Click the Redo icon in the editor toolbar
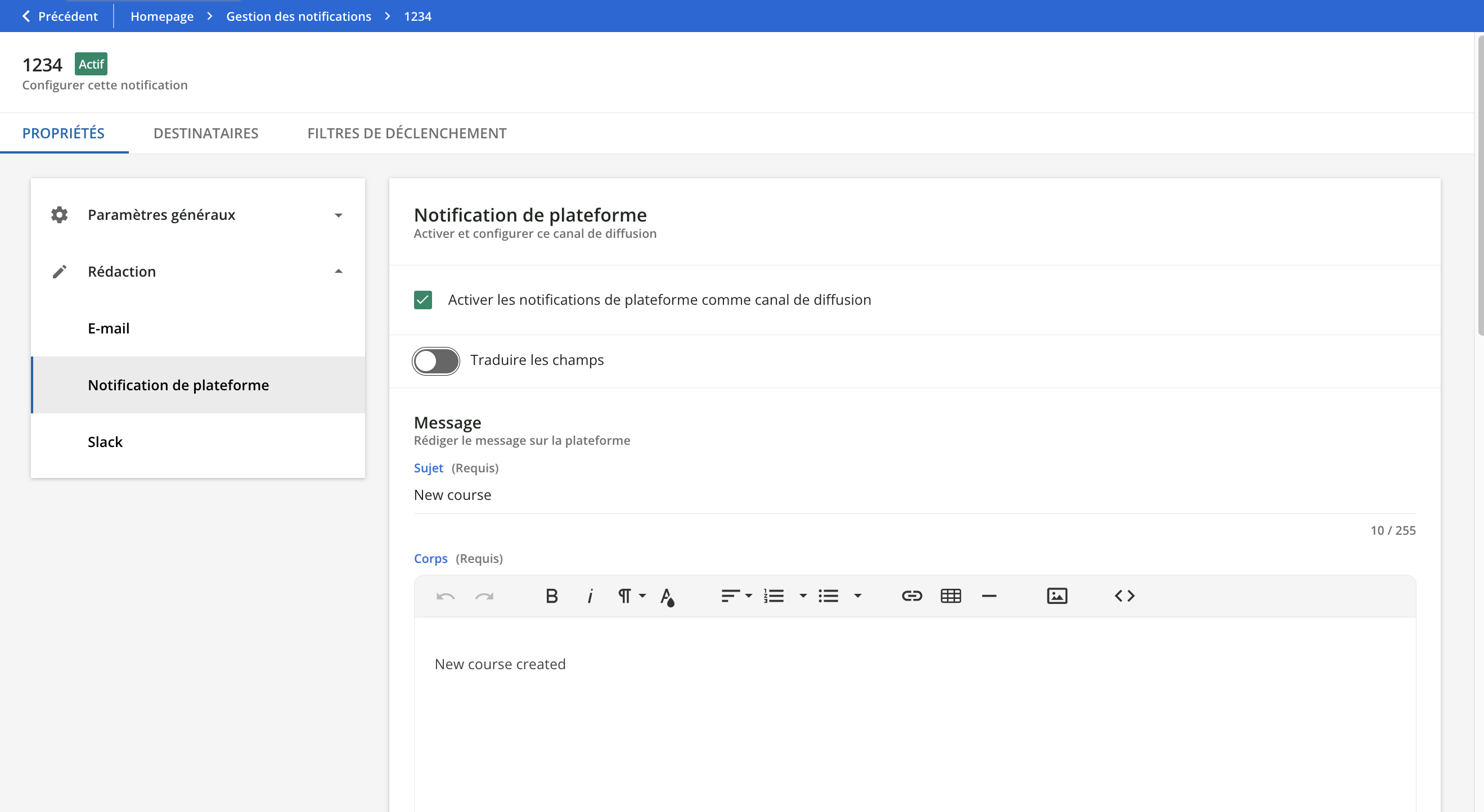This screenshot has width=1484, height=812. click(x=484, y=596)
